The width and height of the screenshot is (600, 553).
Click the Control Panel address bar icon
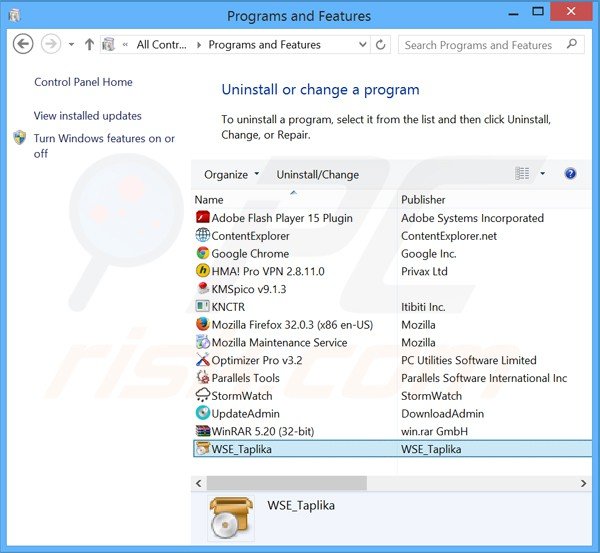(x=108, y=44)
